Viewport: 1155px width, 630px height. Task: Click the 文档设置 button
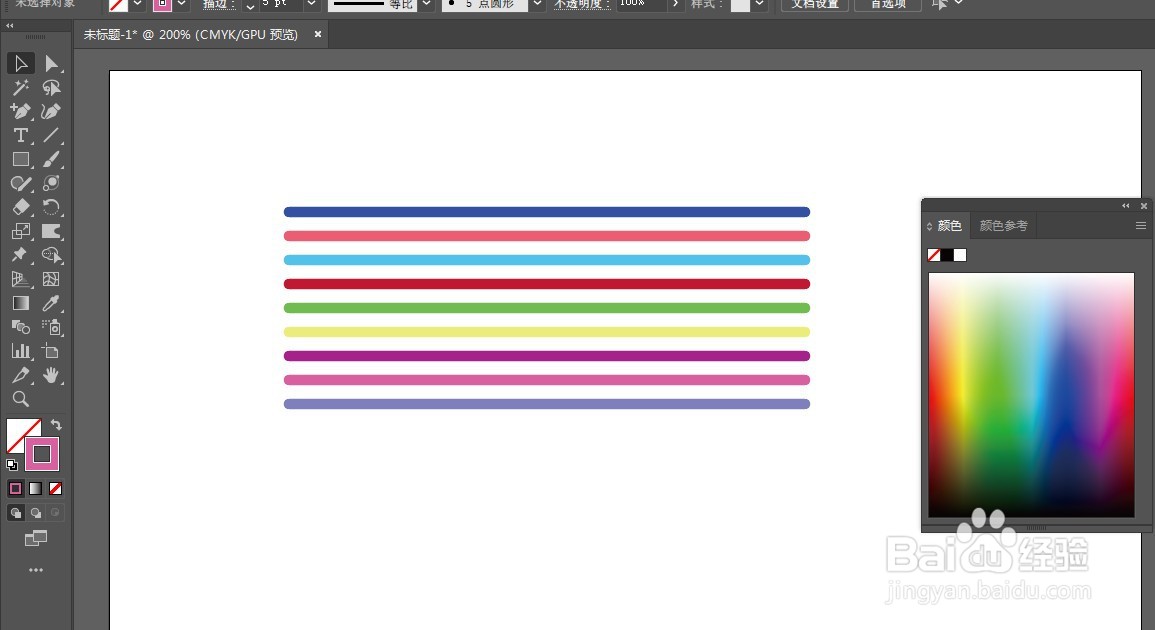[813, 5]
